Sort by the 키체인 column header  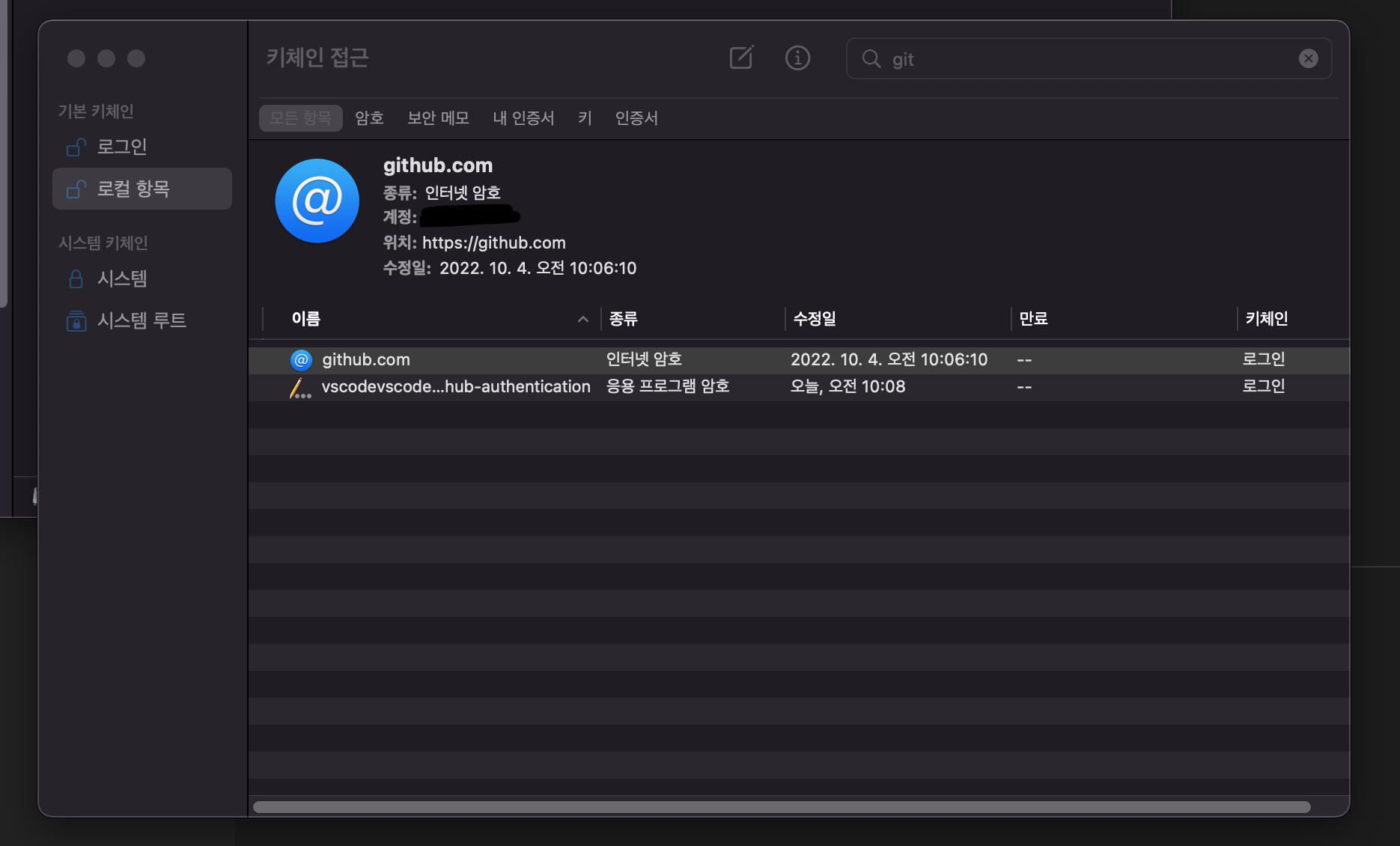[1293, 319]
